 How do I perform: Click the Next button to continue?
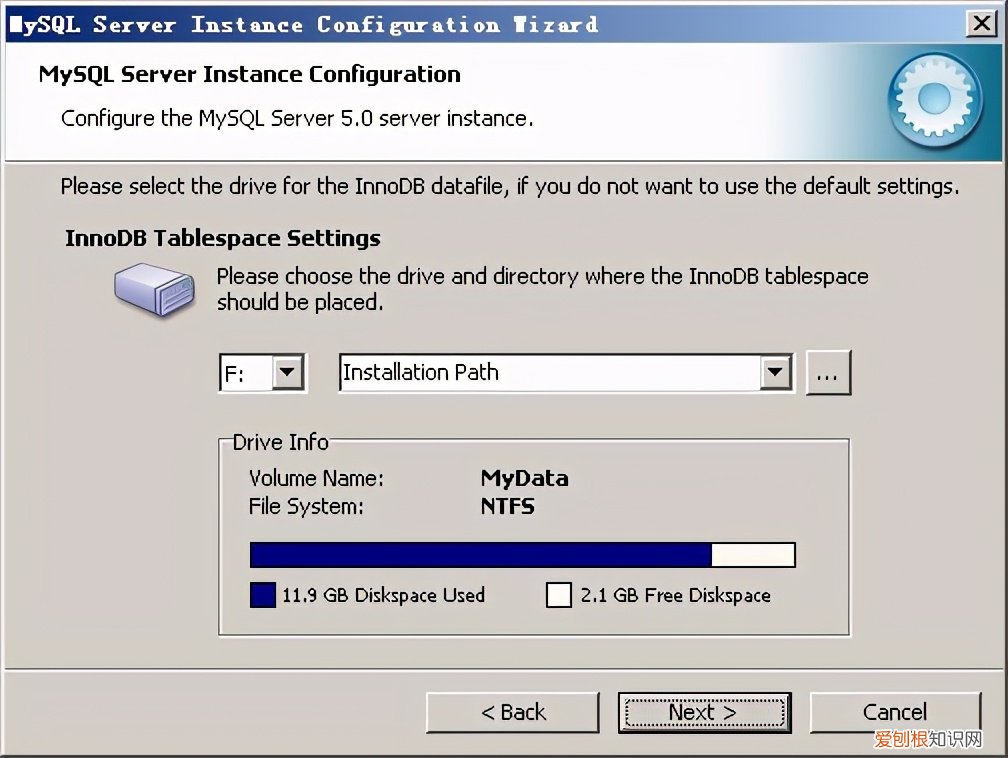pyautogui.click(x=704, y=712)
